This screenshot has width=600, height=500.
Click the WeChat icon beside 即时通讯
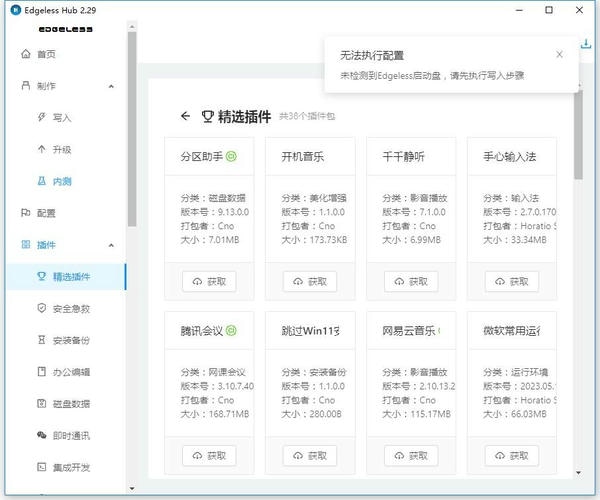[41, 435]
